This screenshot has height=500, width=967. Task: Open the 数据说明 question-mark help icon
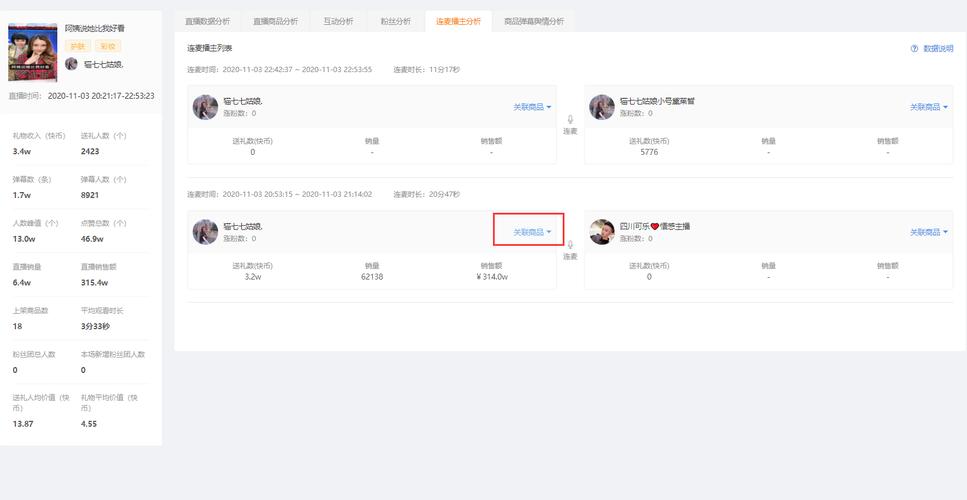[915, 49]
